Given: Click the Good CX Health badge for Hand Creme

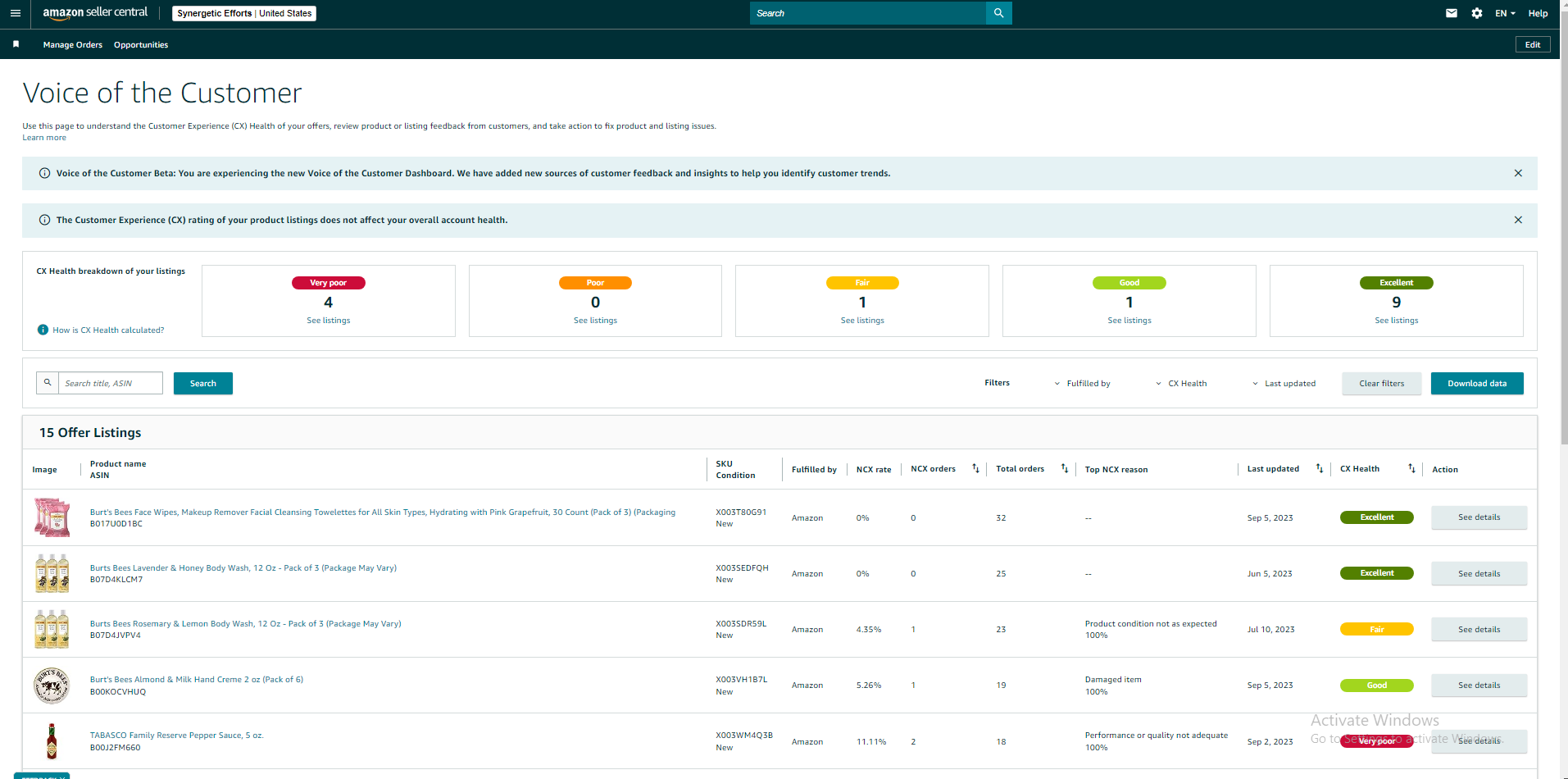Looking at the screenshot, I should pos(1377,686).
